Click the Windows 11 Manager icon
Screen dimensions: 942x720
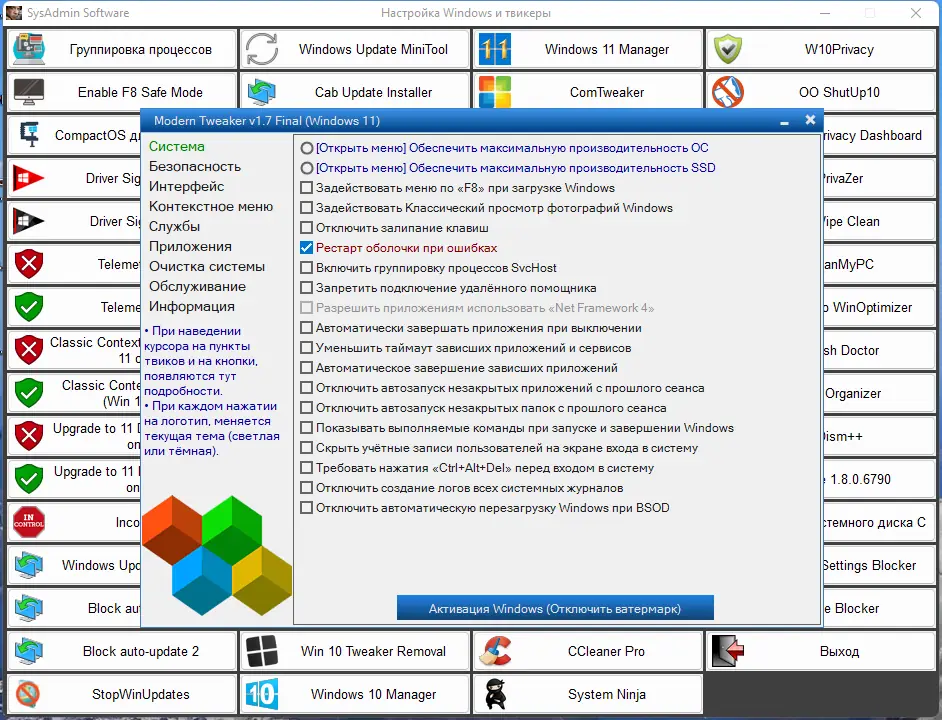pyautogui.click(x=495, y=49)
